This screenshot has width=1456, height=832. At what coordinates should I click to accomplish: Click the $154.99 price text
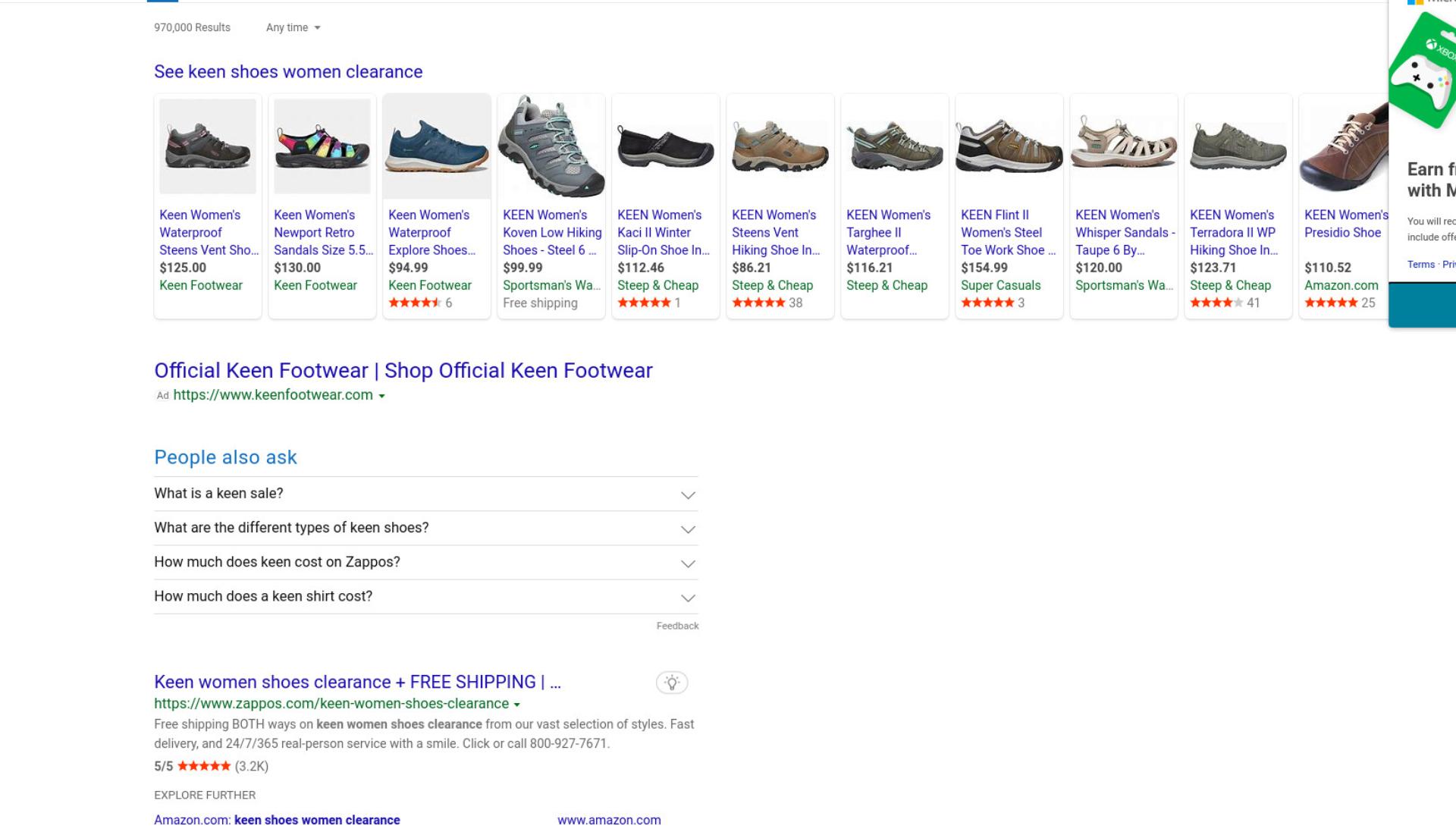click(x=984, y=268)
